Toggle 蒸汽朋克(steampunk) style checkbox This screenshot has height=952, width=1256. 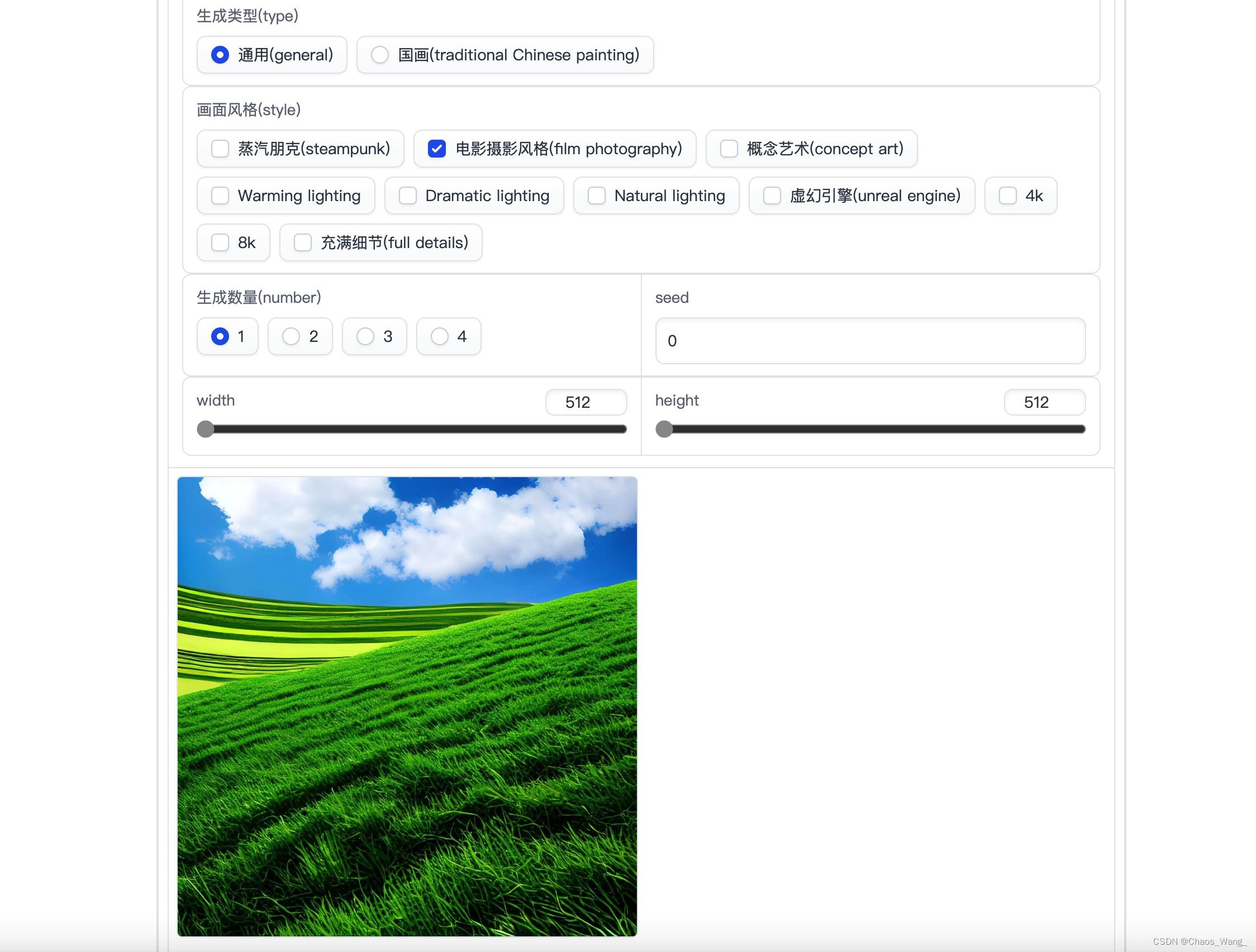(x=220, y=148)
